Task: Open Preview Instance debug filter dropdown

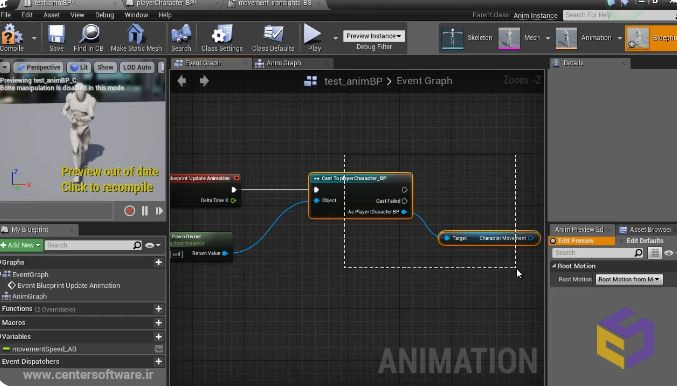Action: coord(374,36)
